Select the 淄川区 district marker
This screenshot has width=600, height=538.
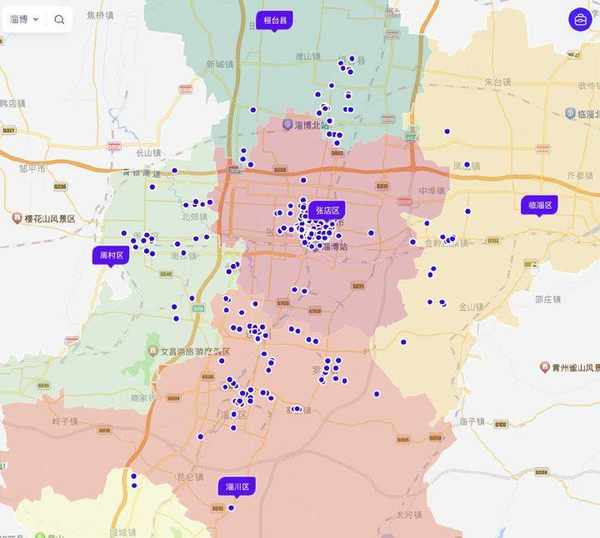237,486
